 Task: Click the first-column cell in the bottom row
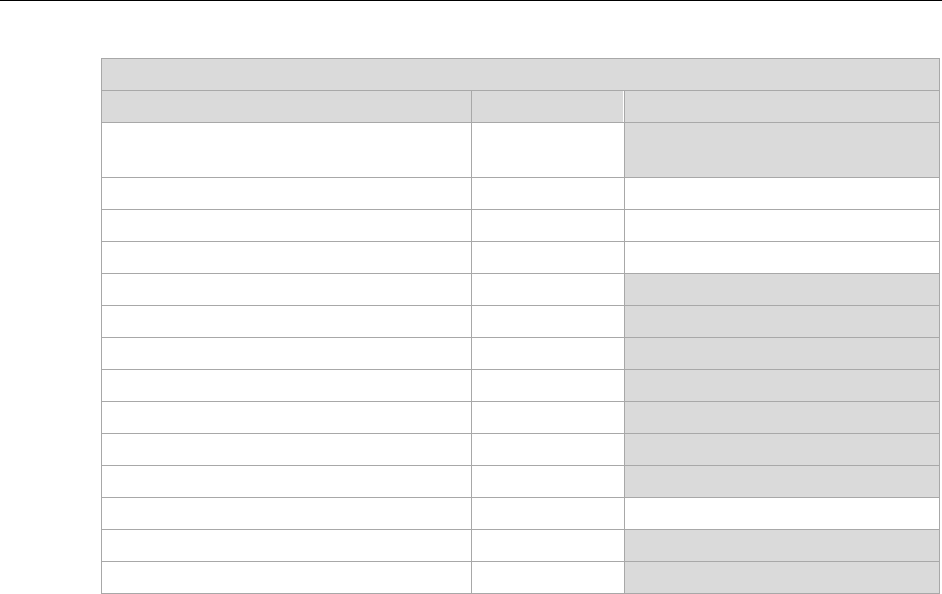[287, 577]
